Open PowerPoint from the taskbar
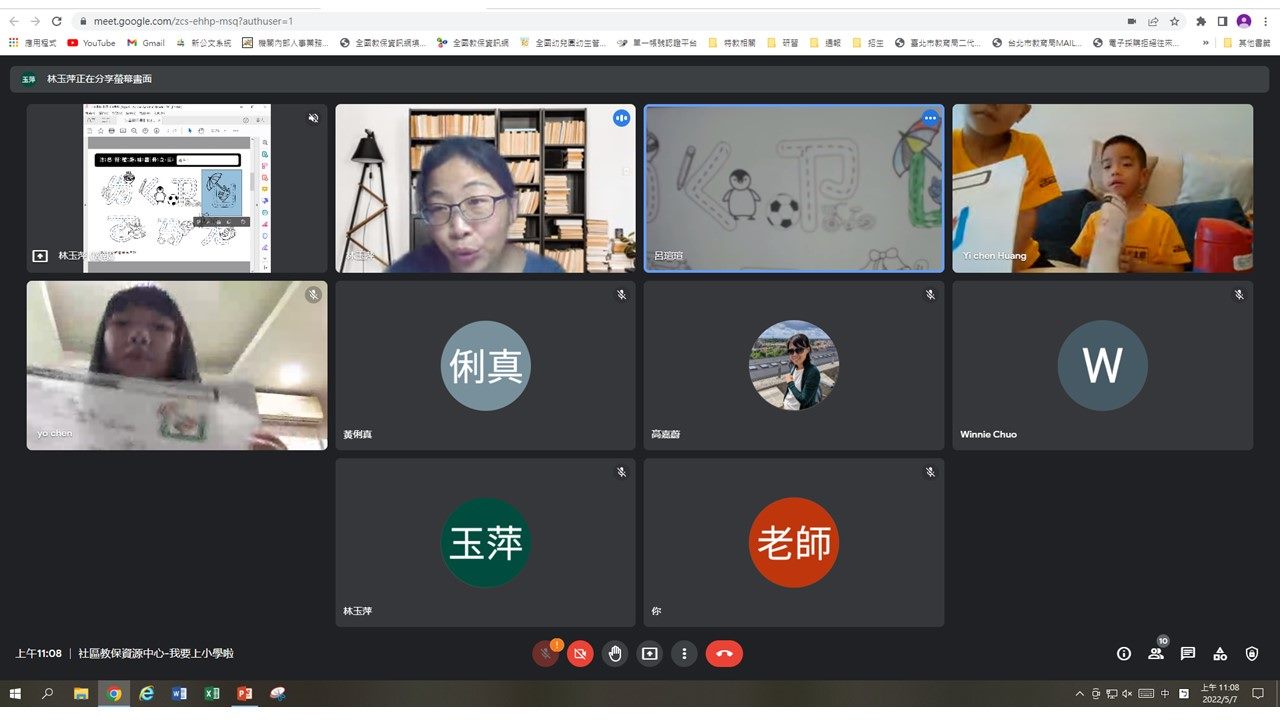Image resolution: width=1280 pixels, height=720 pixels. [244, 694]
